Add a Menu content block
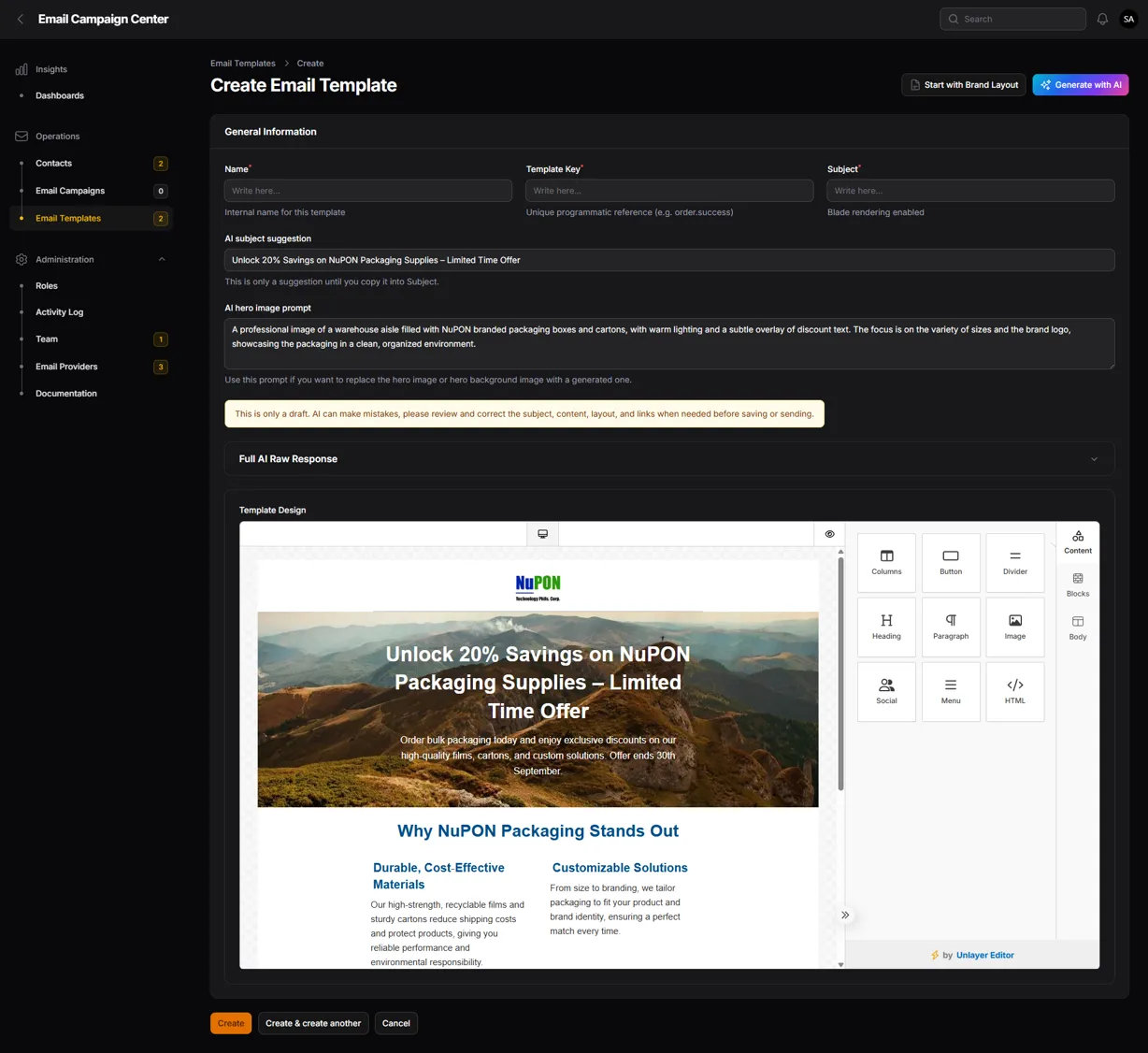This screenshot has height=1053, width=1148. (951, 691)
